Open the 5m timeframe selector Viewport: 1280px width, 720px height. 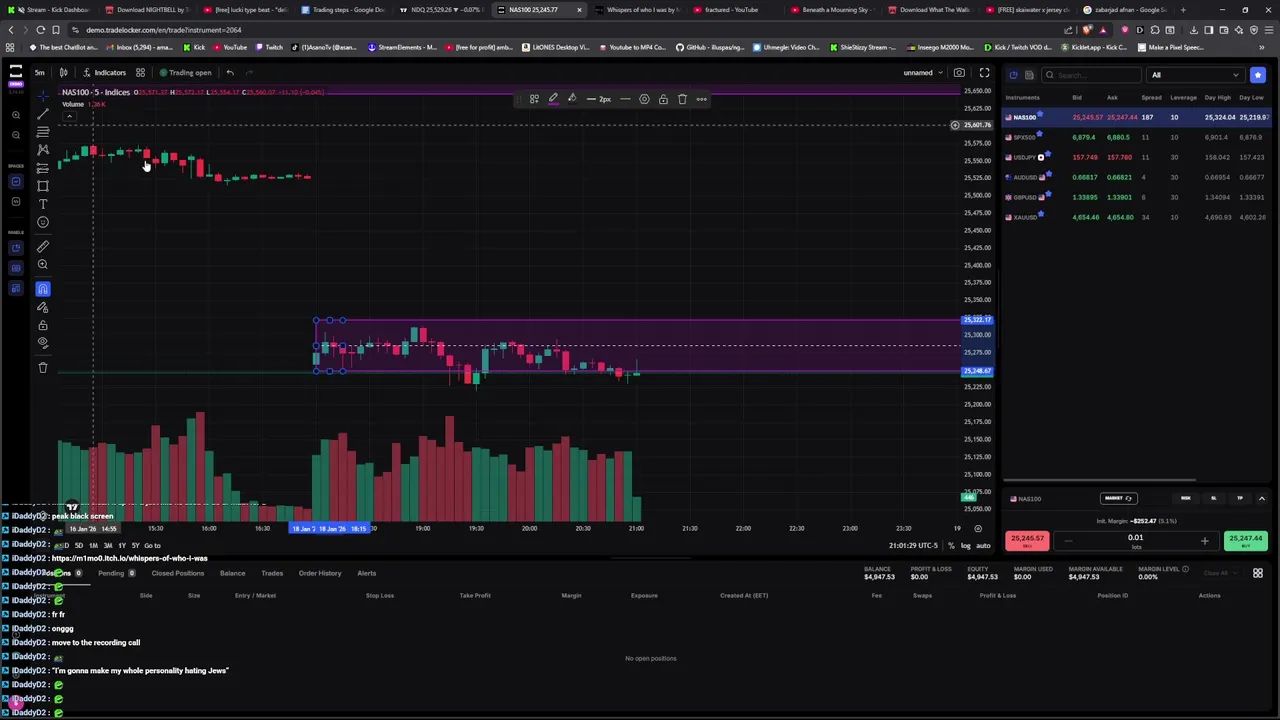pyautogui.click(x=39, y=72)
